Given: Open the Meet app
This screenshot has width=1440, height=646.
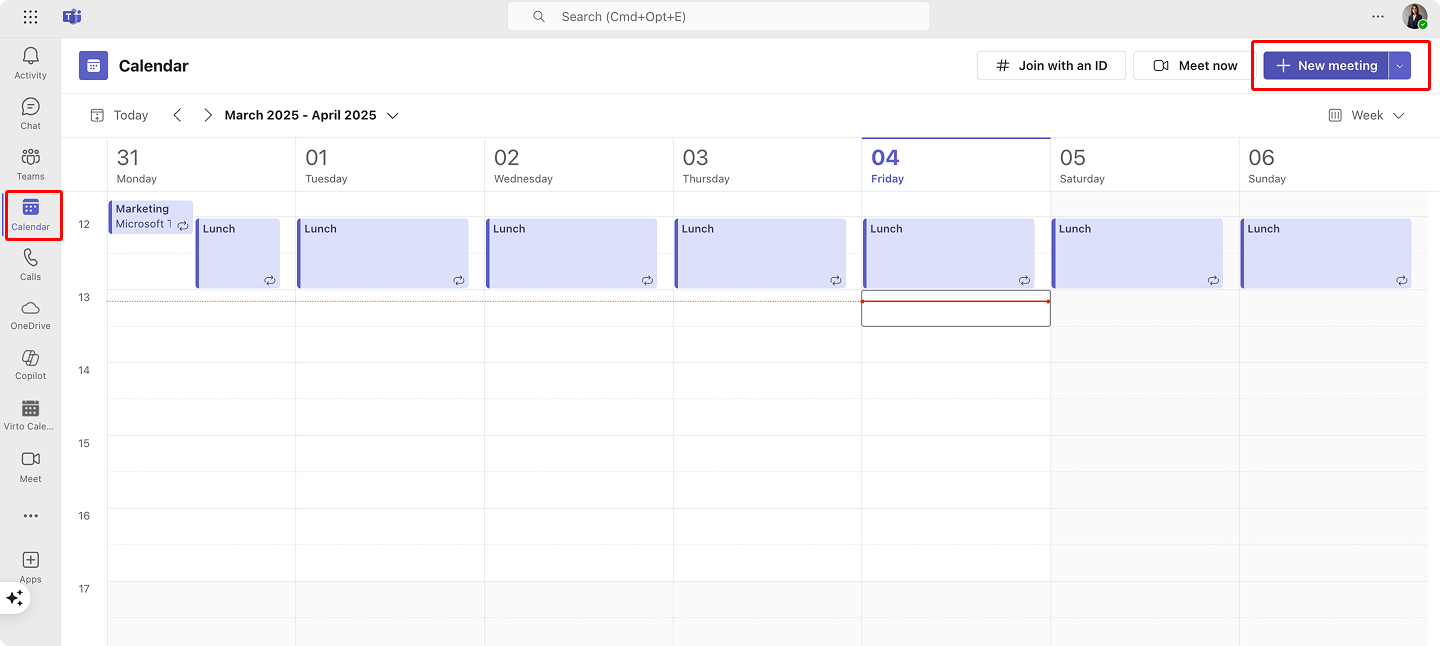Looking at the screenshot, I should click(30, 466).
